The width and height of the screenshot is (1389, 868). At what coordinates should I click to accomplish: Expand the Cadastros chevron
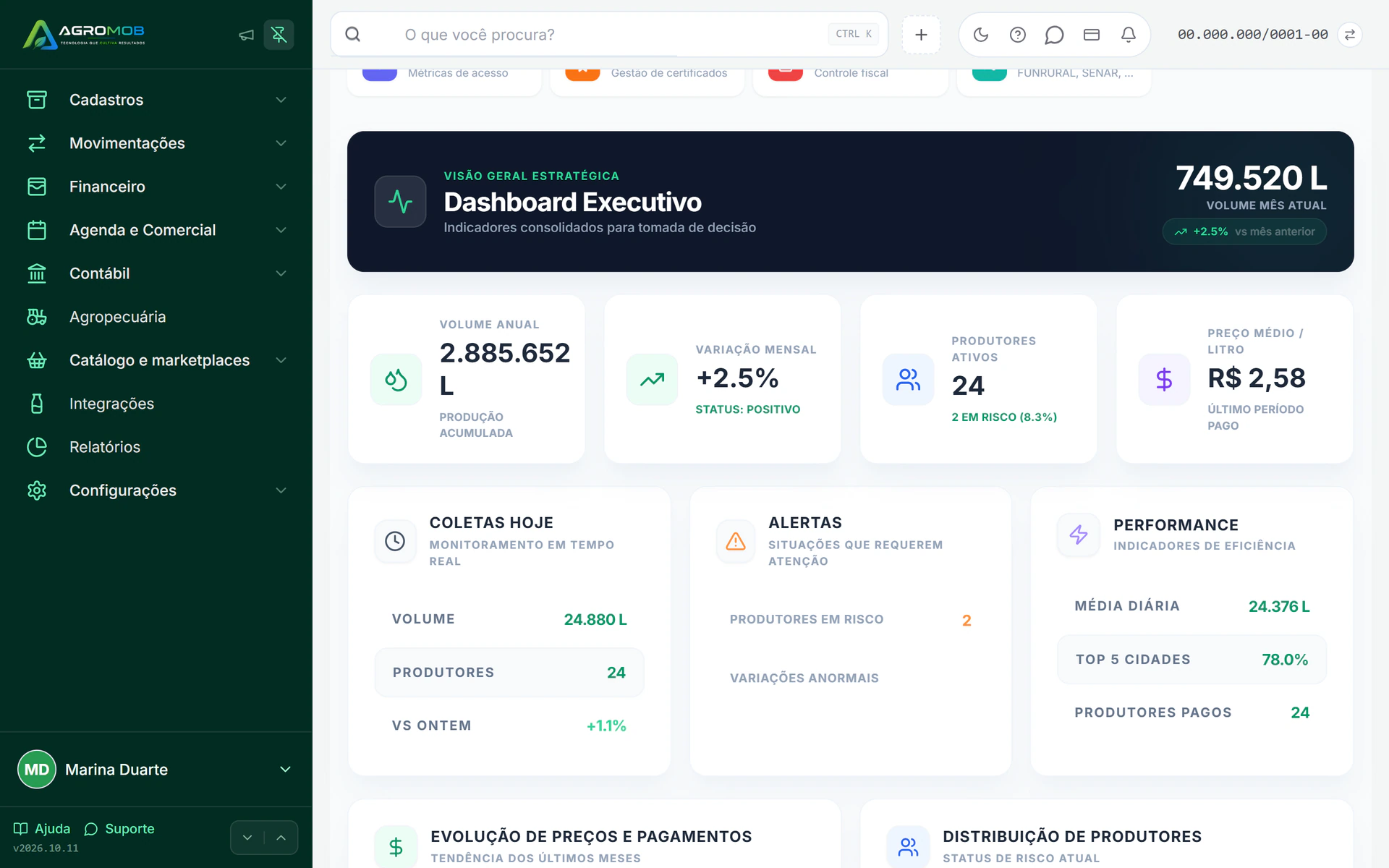pyautogui.click(x=281, y=100)
